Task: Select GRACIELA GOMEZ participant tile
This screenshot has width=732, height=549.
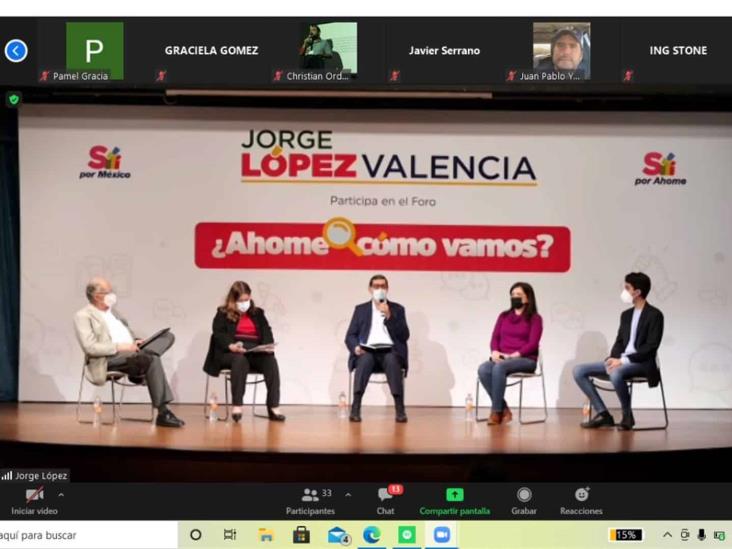Action: click(x=211, y=51)
